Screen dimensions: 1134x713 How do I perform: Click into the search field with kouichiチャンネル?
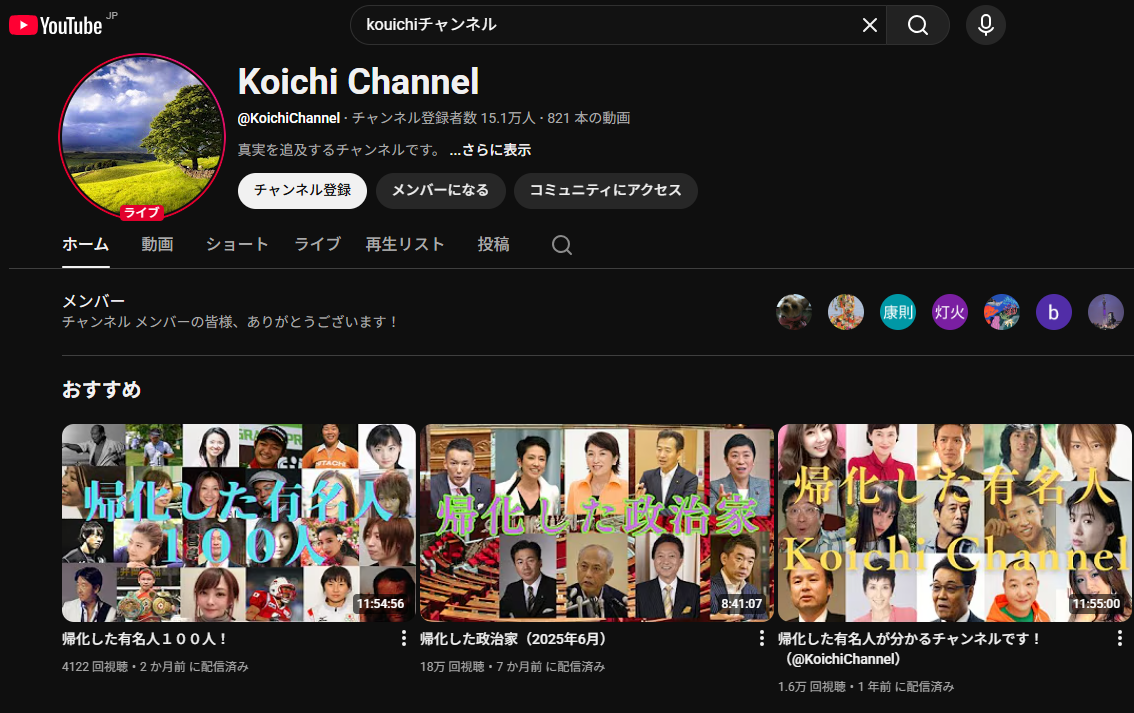pyautogui.click(x=600, y=25)
